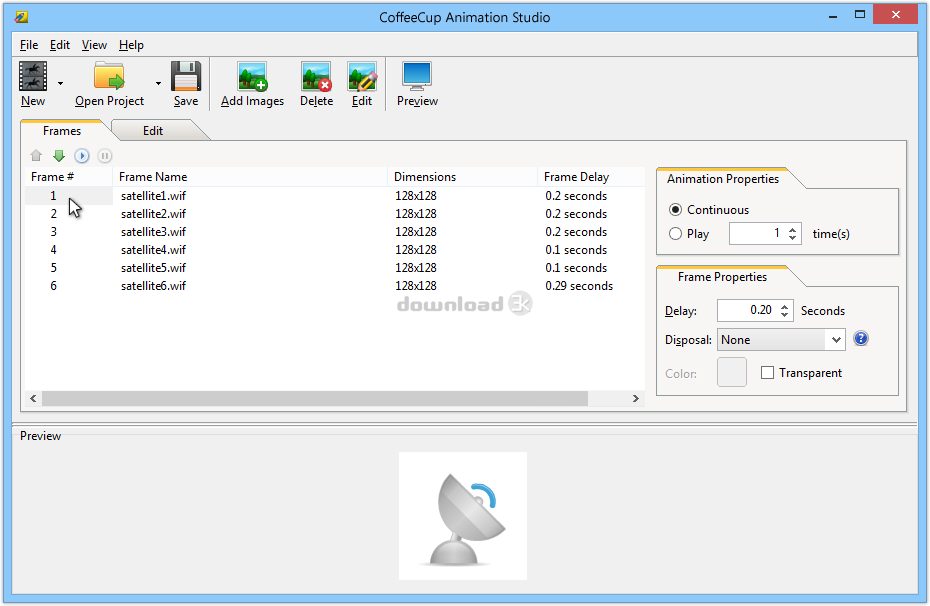Click the Delay seconds input field
Viewport: 930px width, 606px height.
(x=747, y=310)
